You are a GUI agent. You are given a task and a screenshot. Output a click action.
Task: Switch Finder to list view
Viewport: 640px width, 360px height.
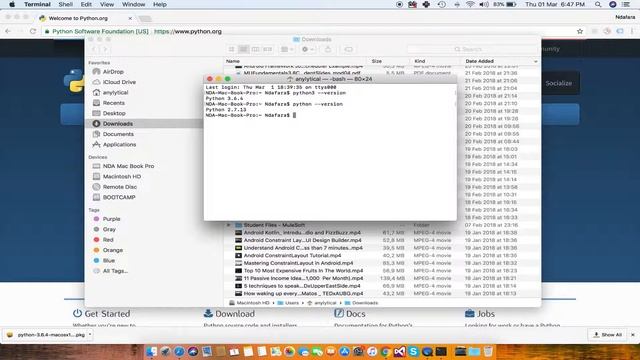click(243, 49)
